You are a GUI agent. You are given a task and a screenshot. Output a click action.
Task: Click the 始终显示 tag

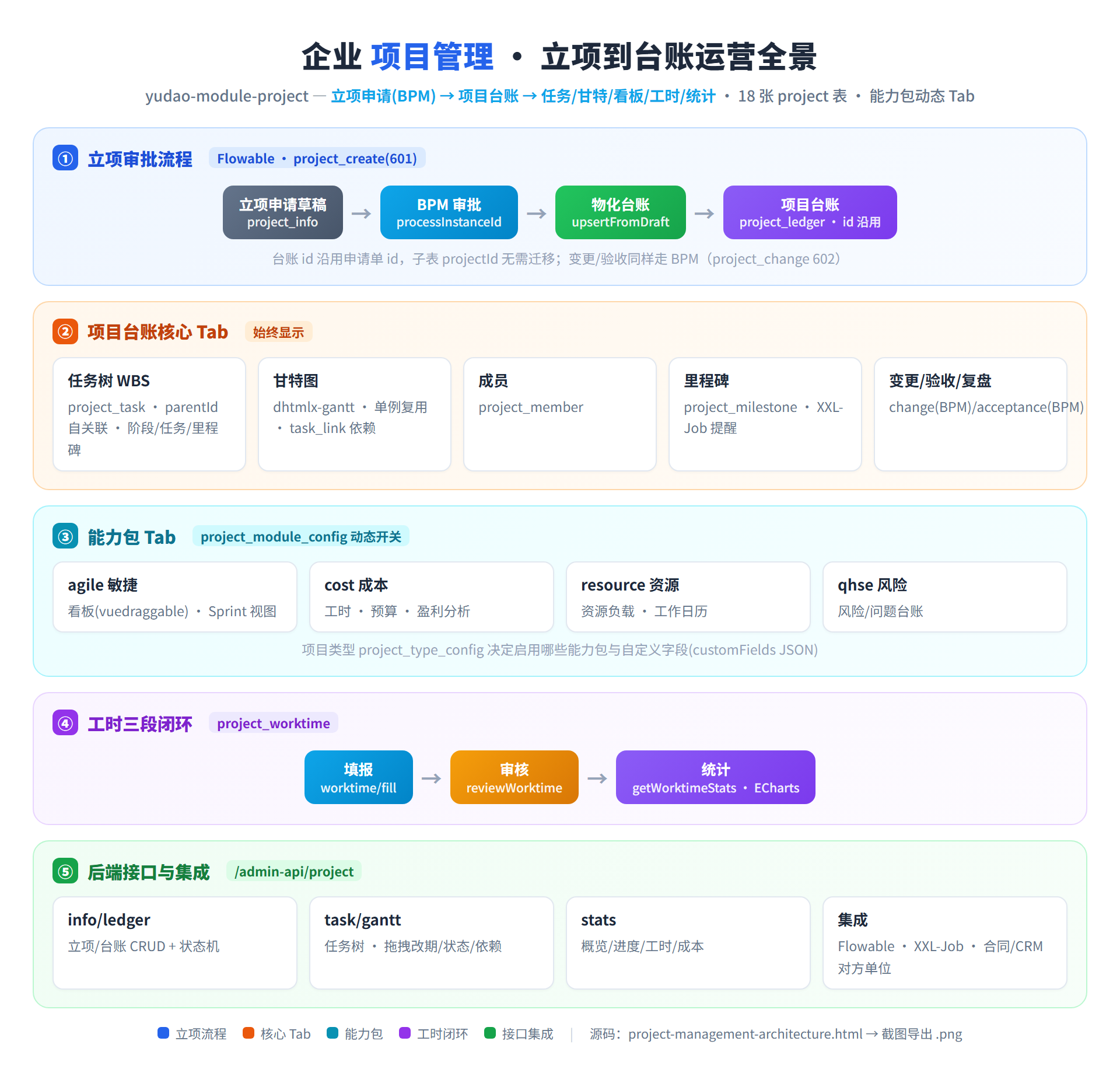pyautogui.click(x=279, y=332)
